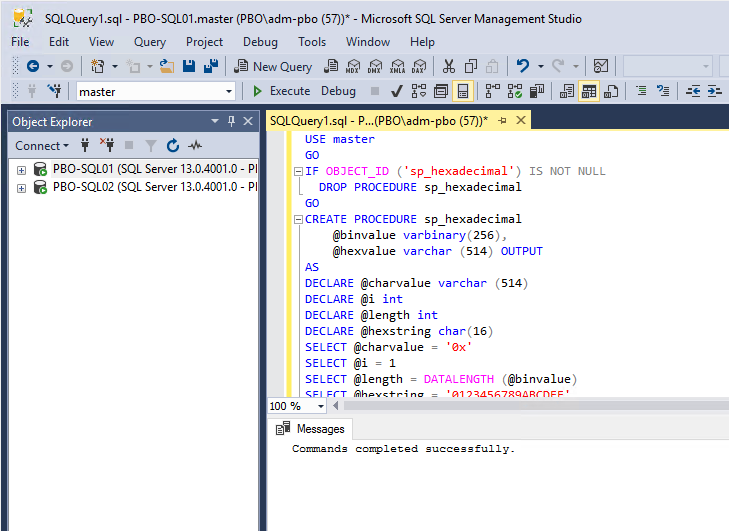Viewport: 729px width, 531px height.
Task: Click the Copy icon
Action: click(x=471, y=66)
